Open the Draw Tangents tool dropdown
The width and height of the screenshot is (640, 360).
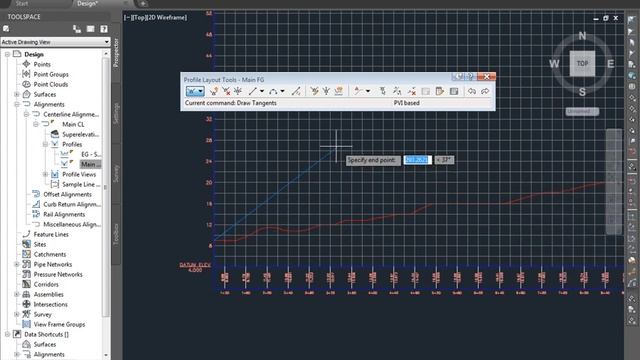(x=201, y=91)
